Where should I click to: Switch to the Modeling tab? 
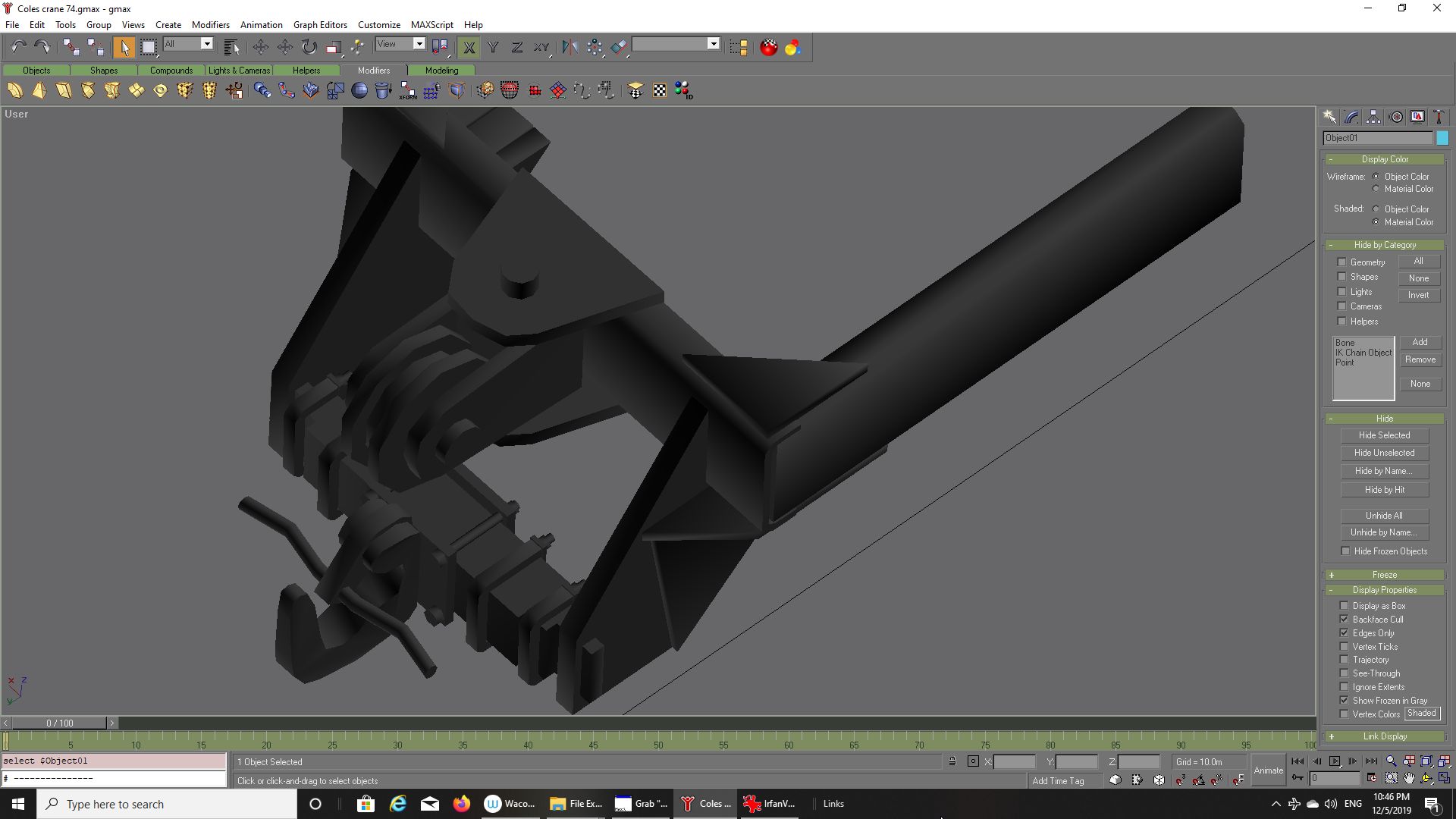(441, 70)
